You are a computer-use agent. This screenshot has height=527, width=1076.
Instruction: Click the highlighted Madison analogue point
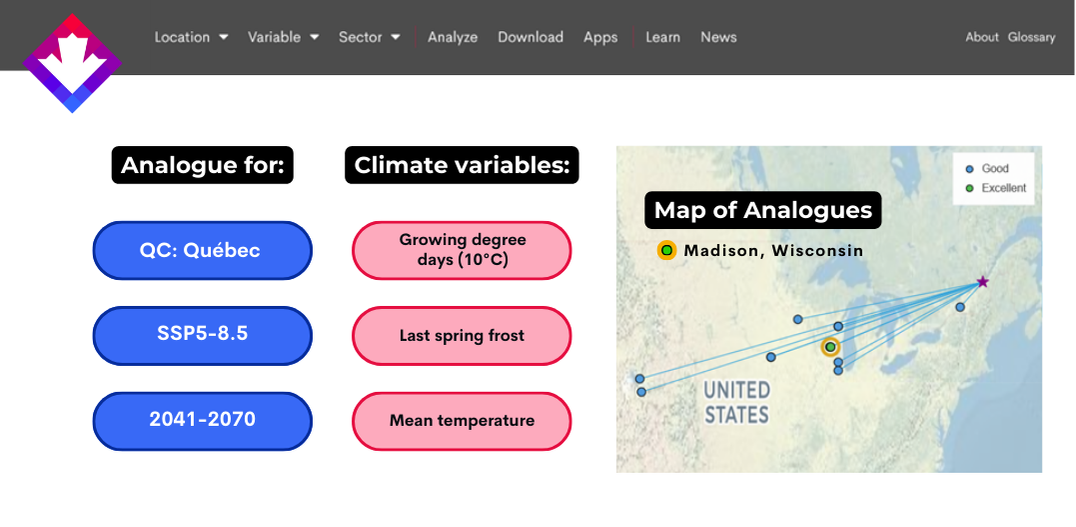pos(830,347)
